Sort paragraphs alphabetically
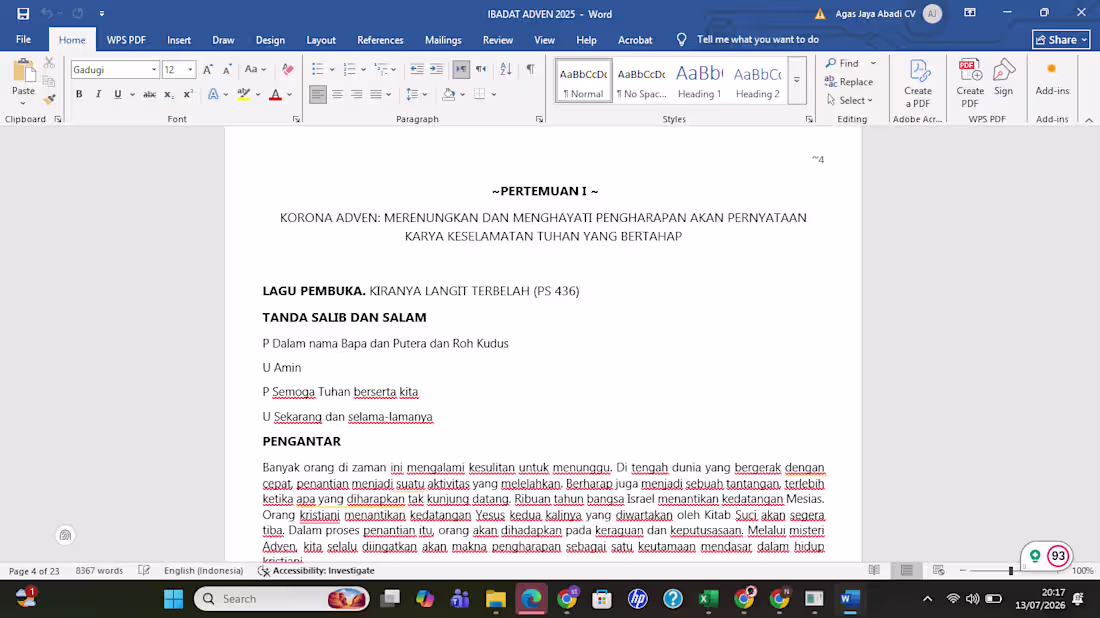 pos(505,69)
